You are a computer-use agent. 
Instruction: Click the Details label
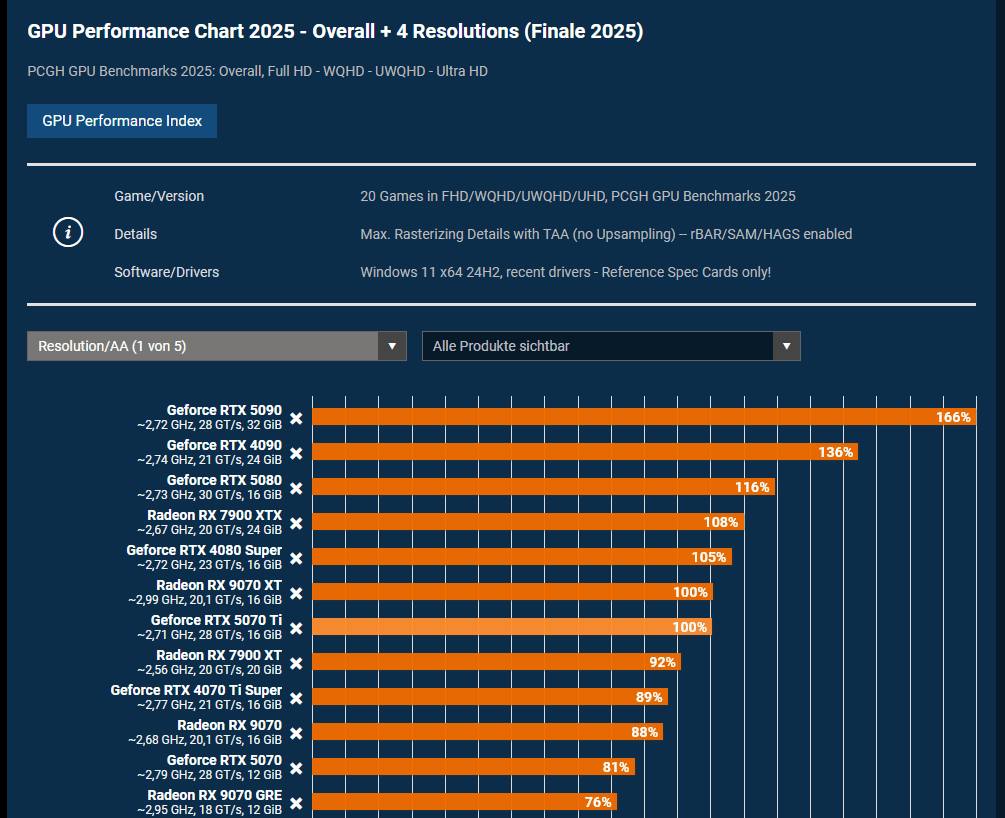135,234
